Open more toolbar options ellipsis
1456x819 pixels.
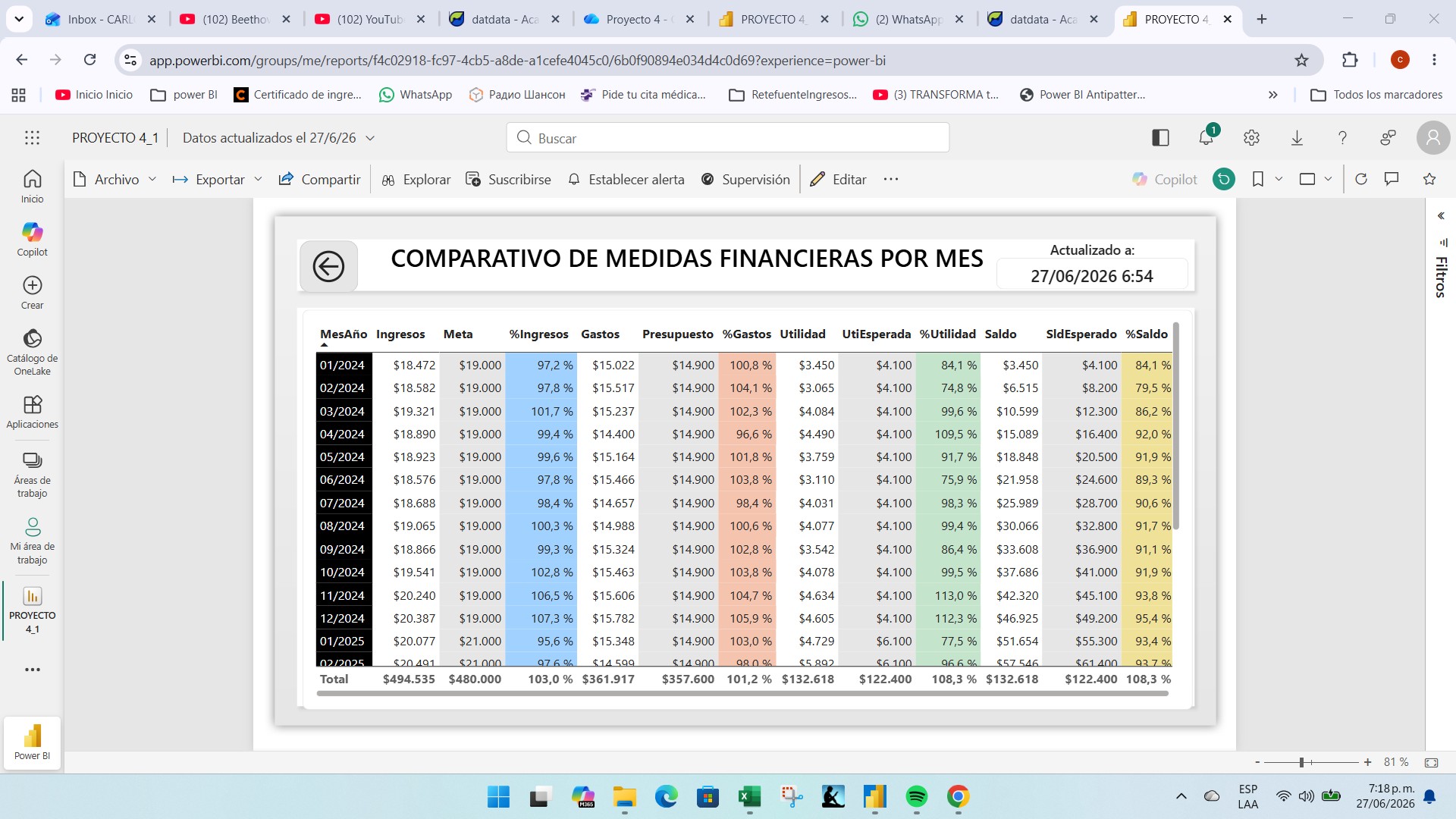[891, 179]
